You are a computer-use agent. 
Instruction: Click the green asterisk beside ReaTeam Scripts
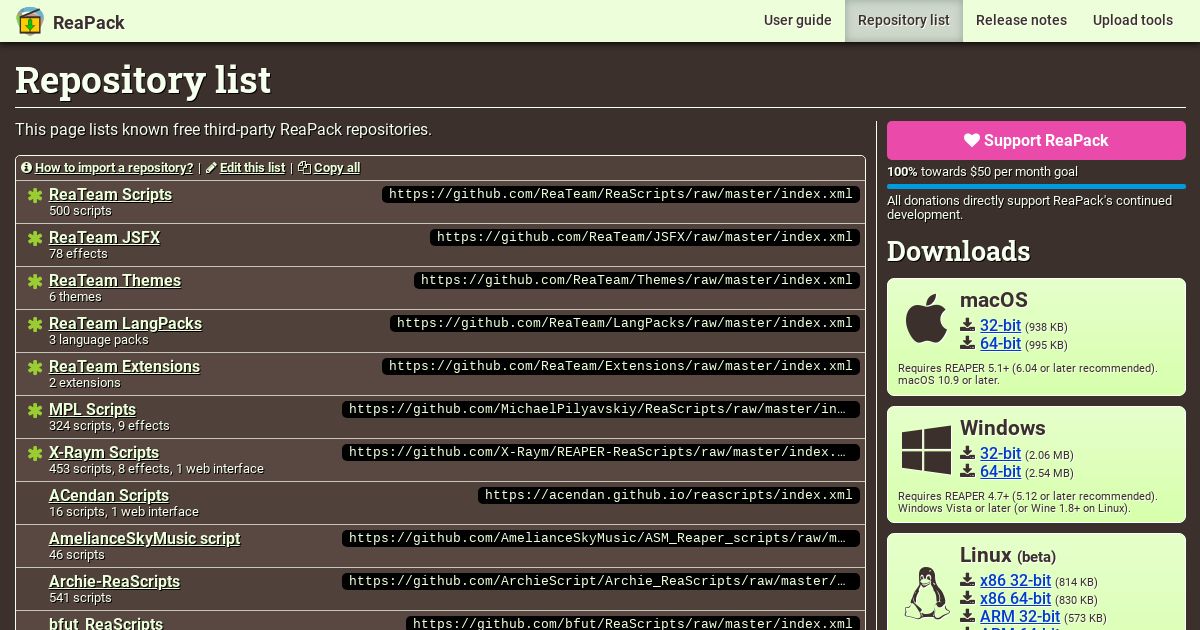(x=35, y=196)
